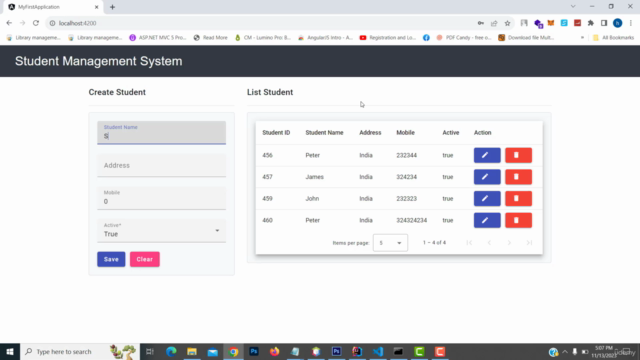Open password key icon in address bar
This screenshot has height=360, width=640.
[x=481, y=23]
